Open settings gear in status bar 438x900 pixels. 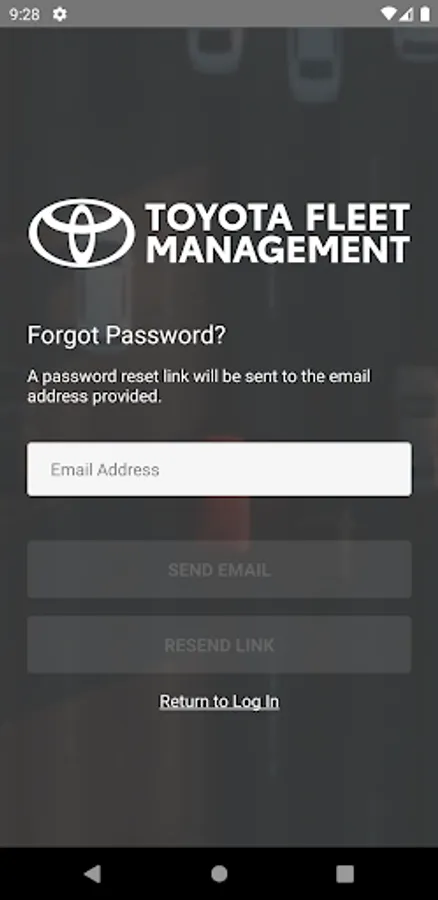pos(60,14)
